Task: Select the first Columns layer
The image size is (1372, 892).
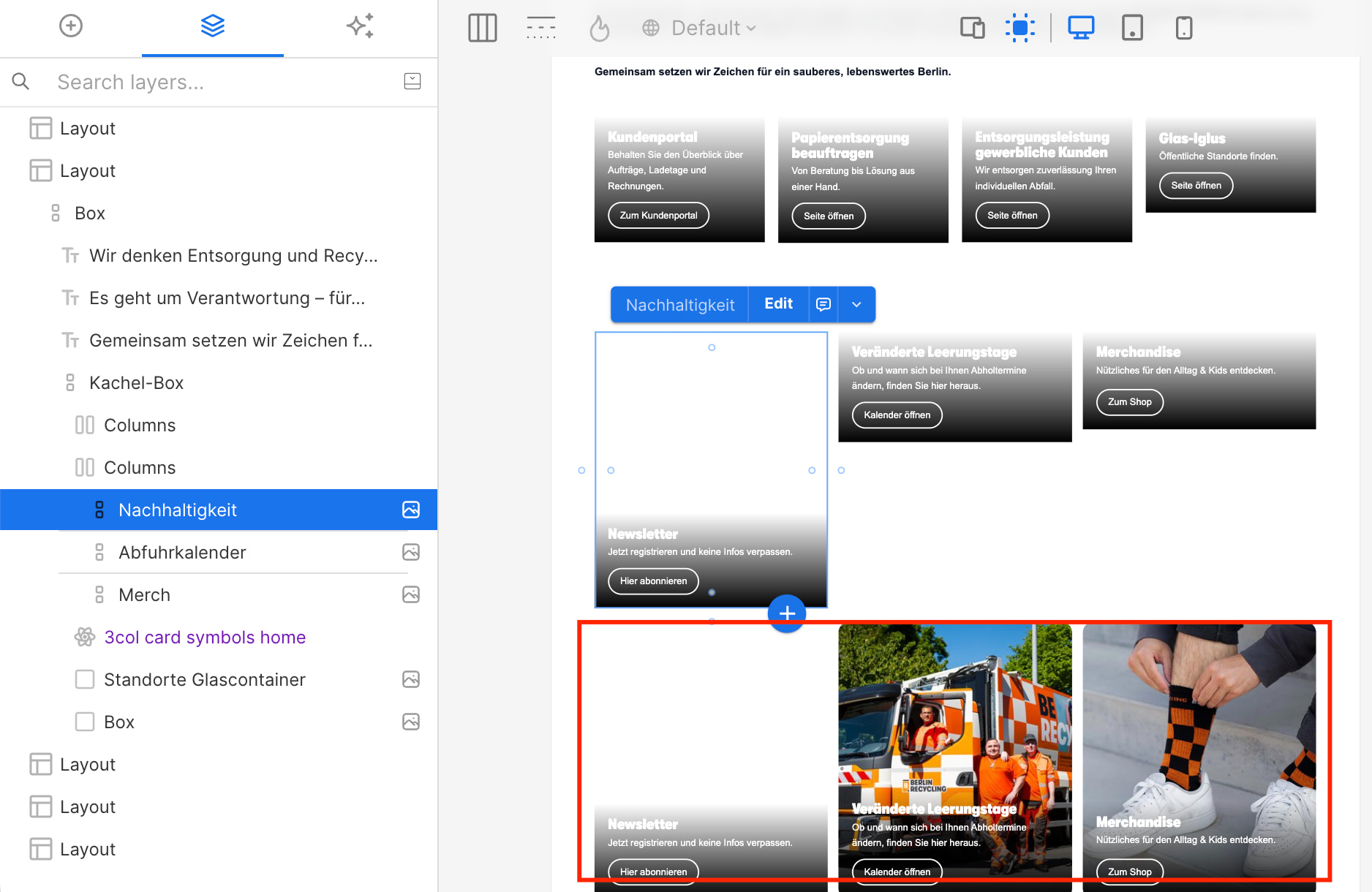Action: tap(219, 425)
